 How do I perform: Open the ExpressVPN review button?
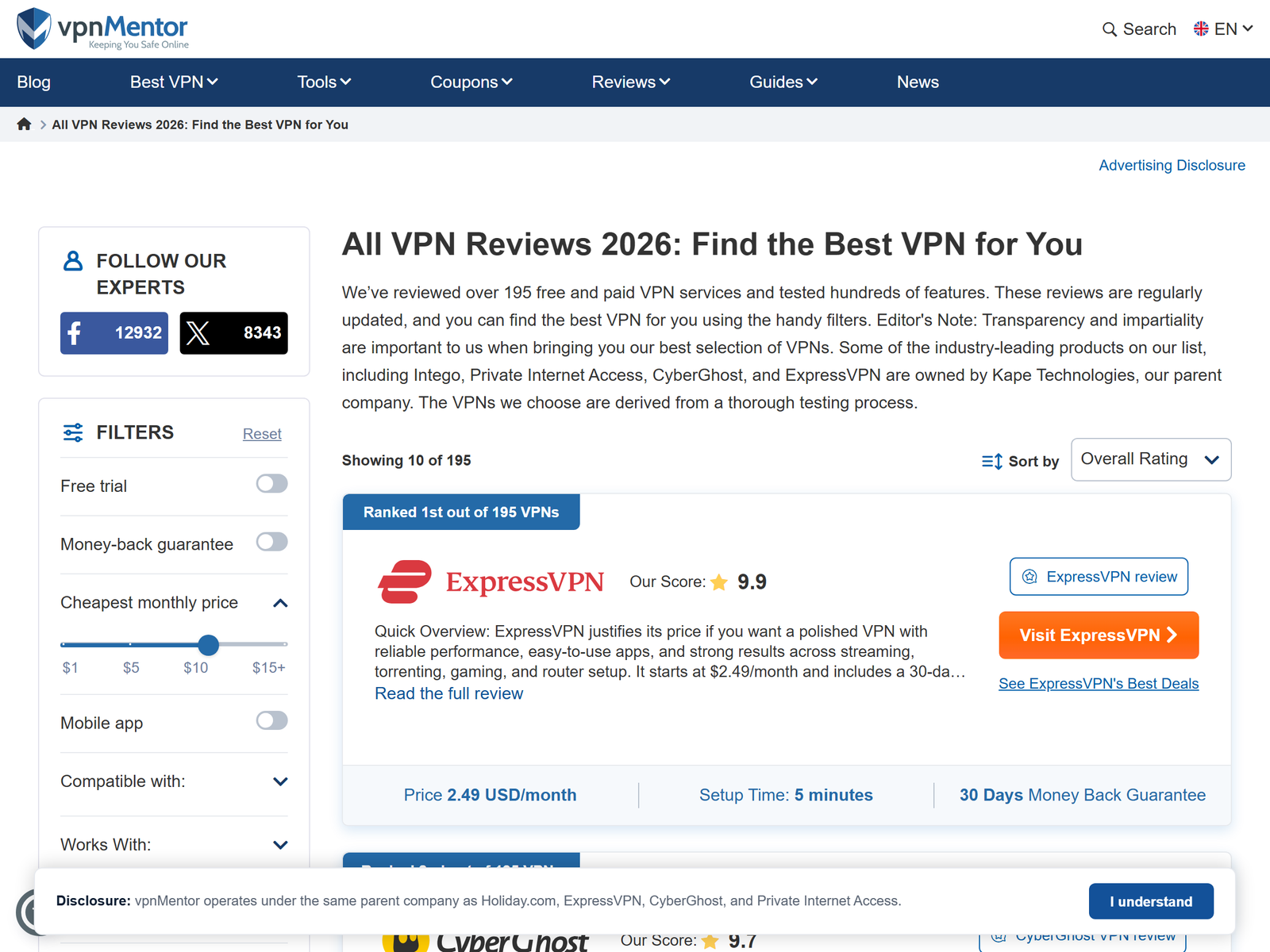pyautogui.click(x=1099, y=577)
